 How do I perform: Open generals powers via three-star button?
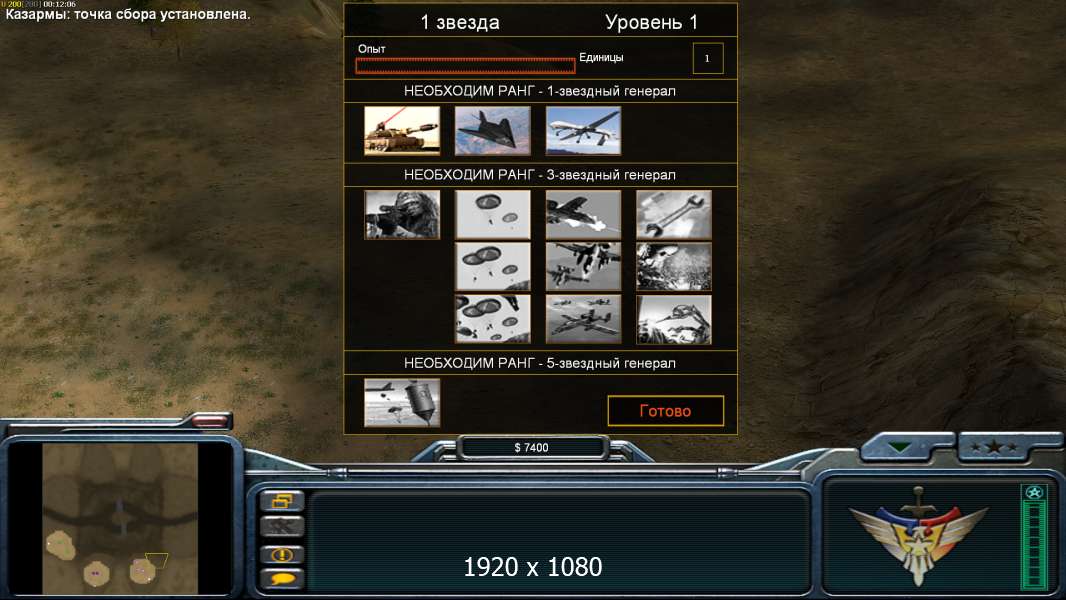(x=995, y=447)
